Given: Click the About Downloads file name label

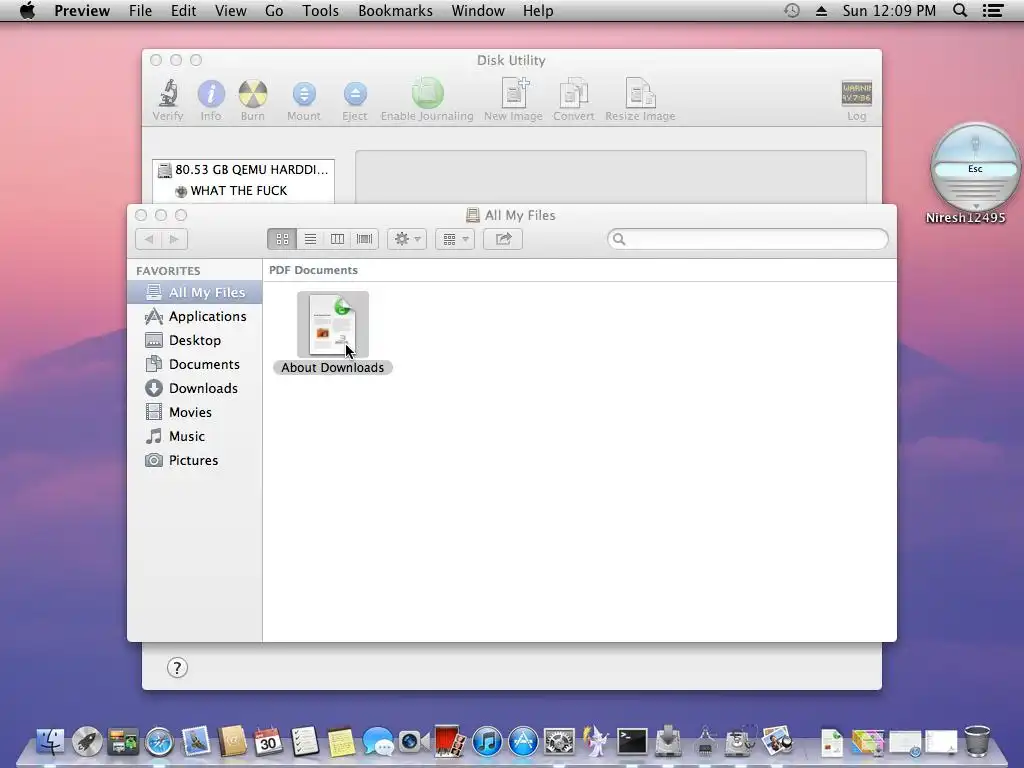Looking at the screenshot, I should (332, 368).
